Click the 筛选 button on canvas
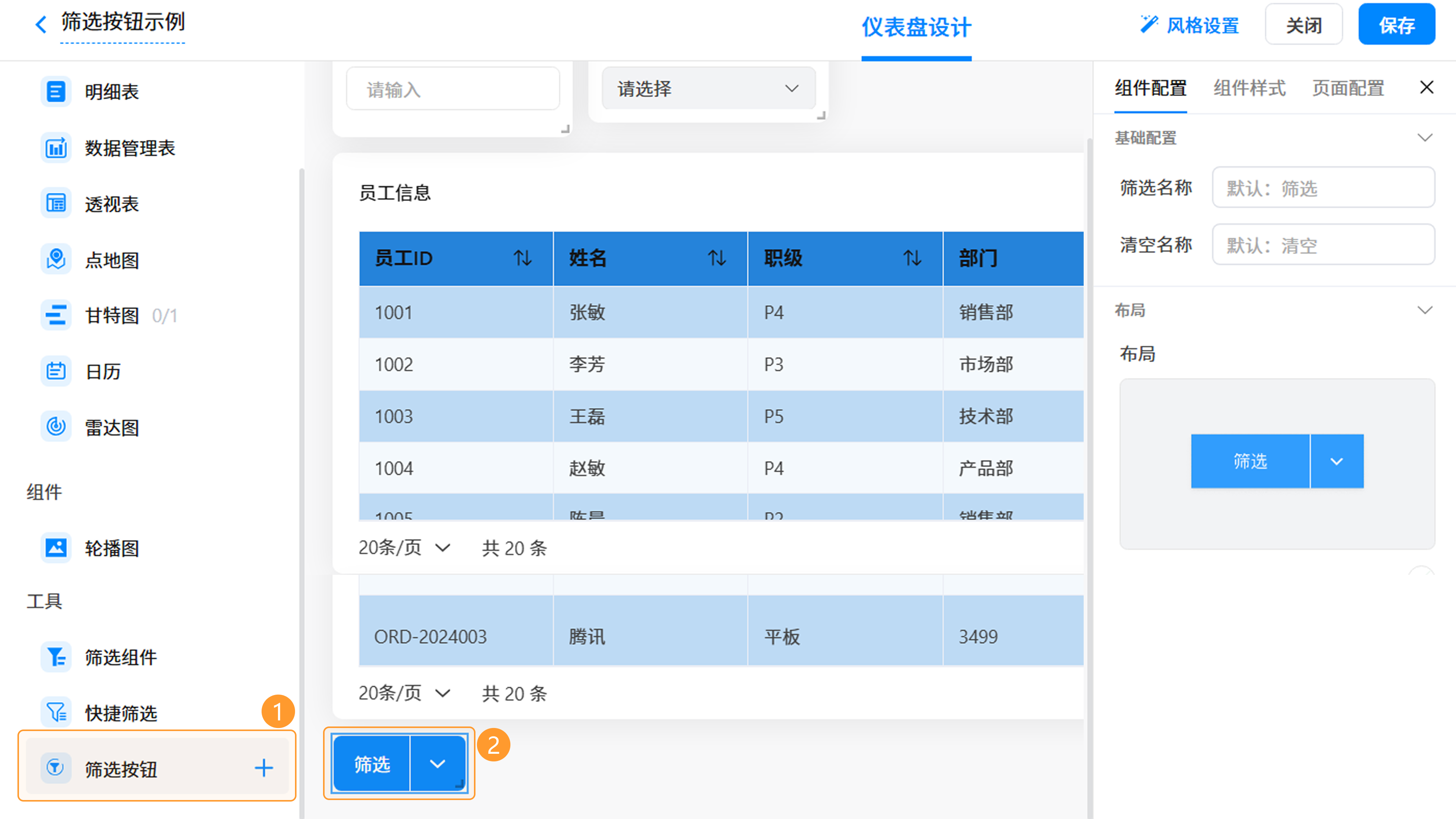Viewport: 1456px width, 819px height. [x=371, y=764]
